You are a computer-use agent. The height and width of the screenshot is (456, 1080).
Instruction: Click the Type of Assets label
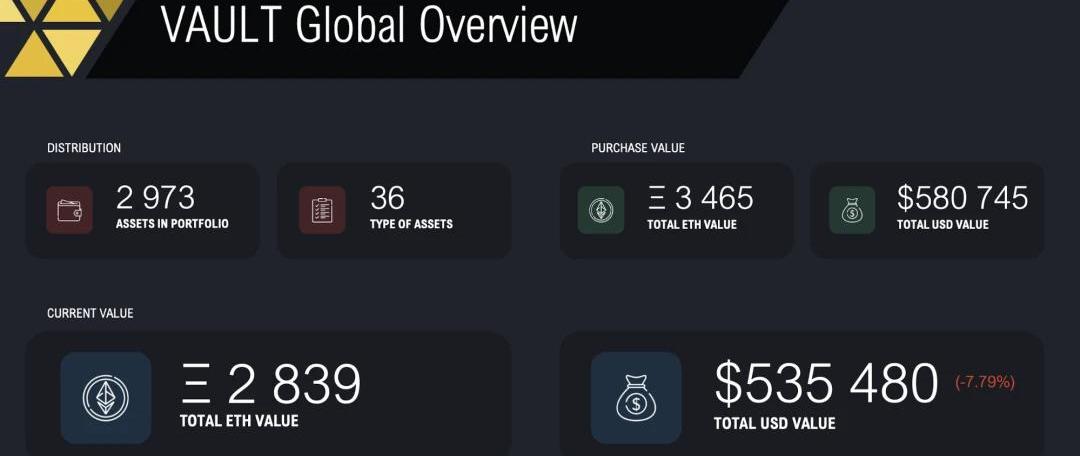[411, 224]
